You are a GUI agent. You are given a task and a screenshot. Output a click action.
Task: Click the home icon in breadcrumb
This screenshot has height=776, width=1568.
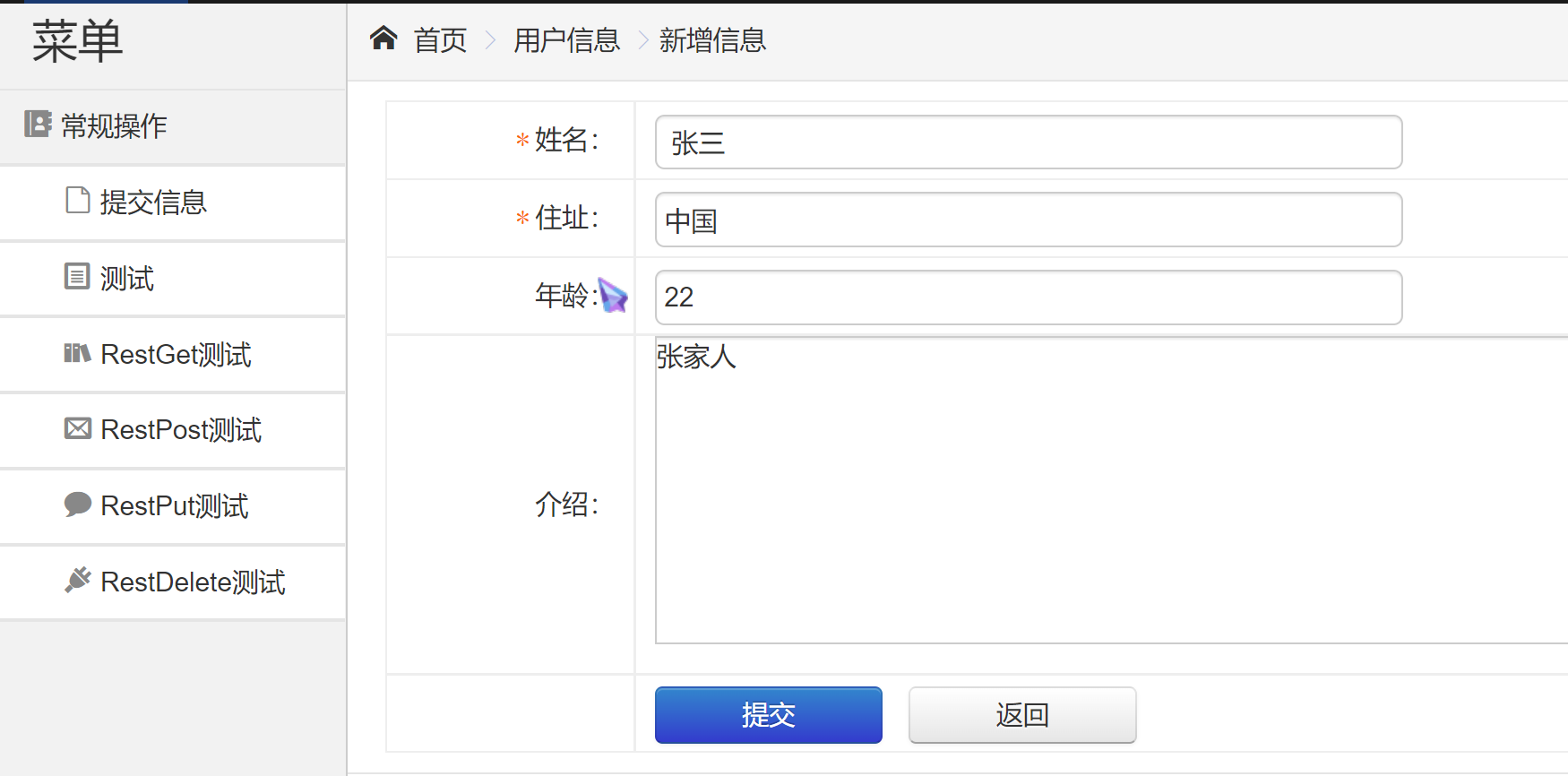pos(383,38)
